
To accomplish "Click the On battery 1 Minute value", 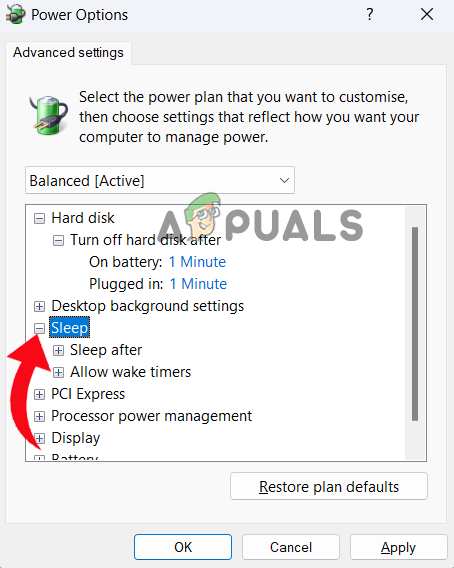I will pyautogui.click(x=197, y=262).
